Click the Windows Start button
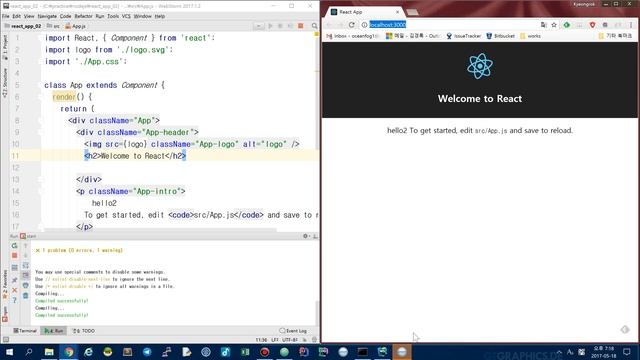Screen dimensions: 640x360 pos(9,352)
